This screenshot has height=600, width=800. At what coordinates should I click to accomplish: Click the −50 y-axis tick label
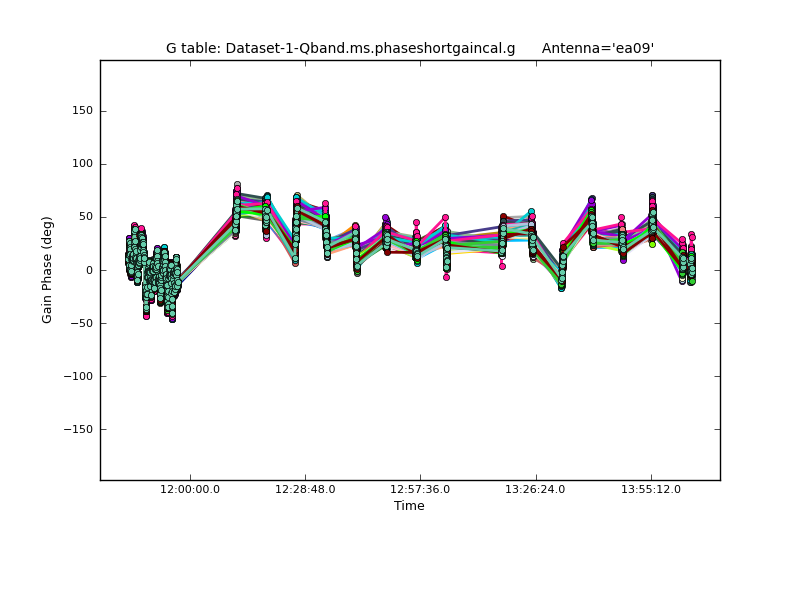pos(80,323)
